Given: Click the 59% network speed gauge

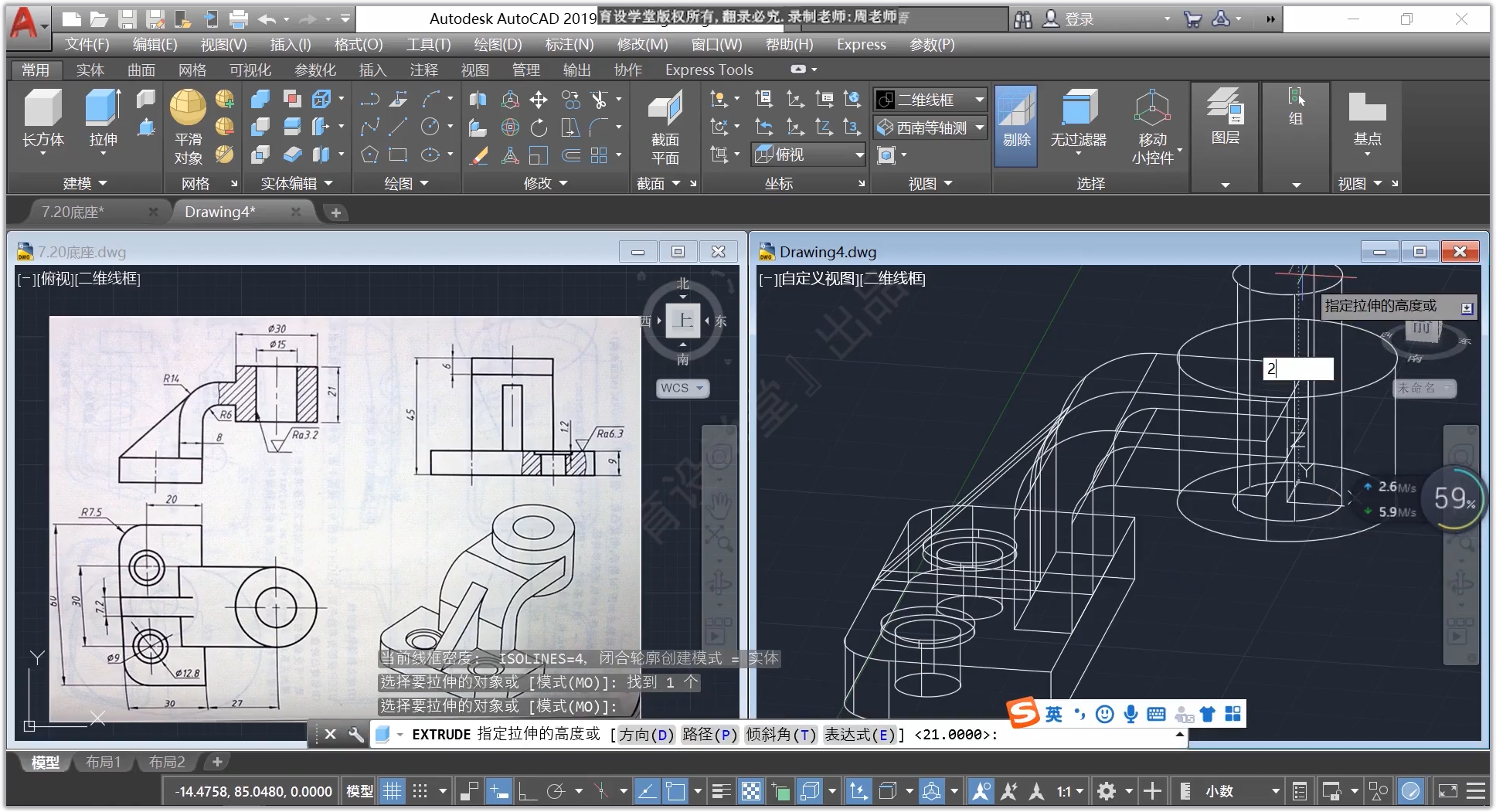Looking at the screenshot, I should [x=1453, y=499].
